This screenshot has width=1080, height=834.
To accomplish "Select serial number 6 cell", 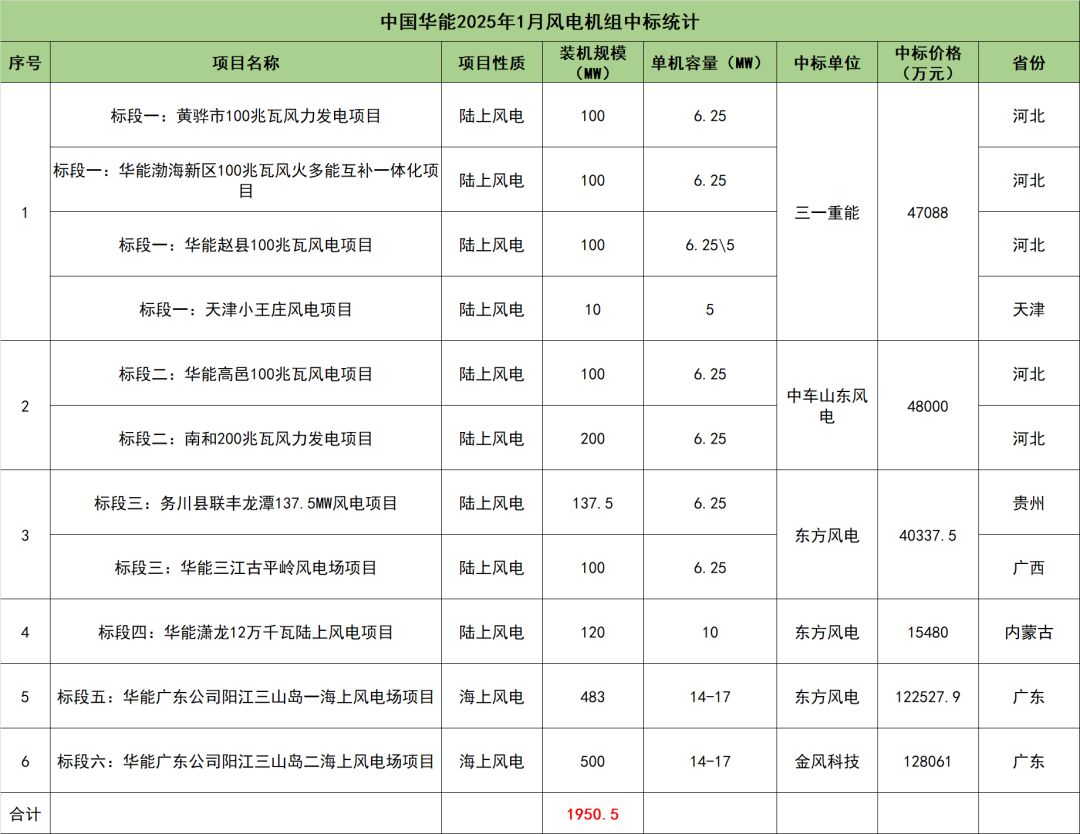I will click(25, 761).
